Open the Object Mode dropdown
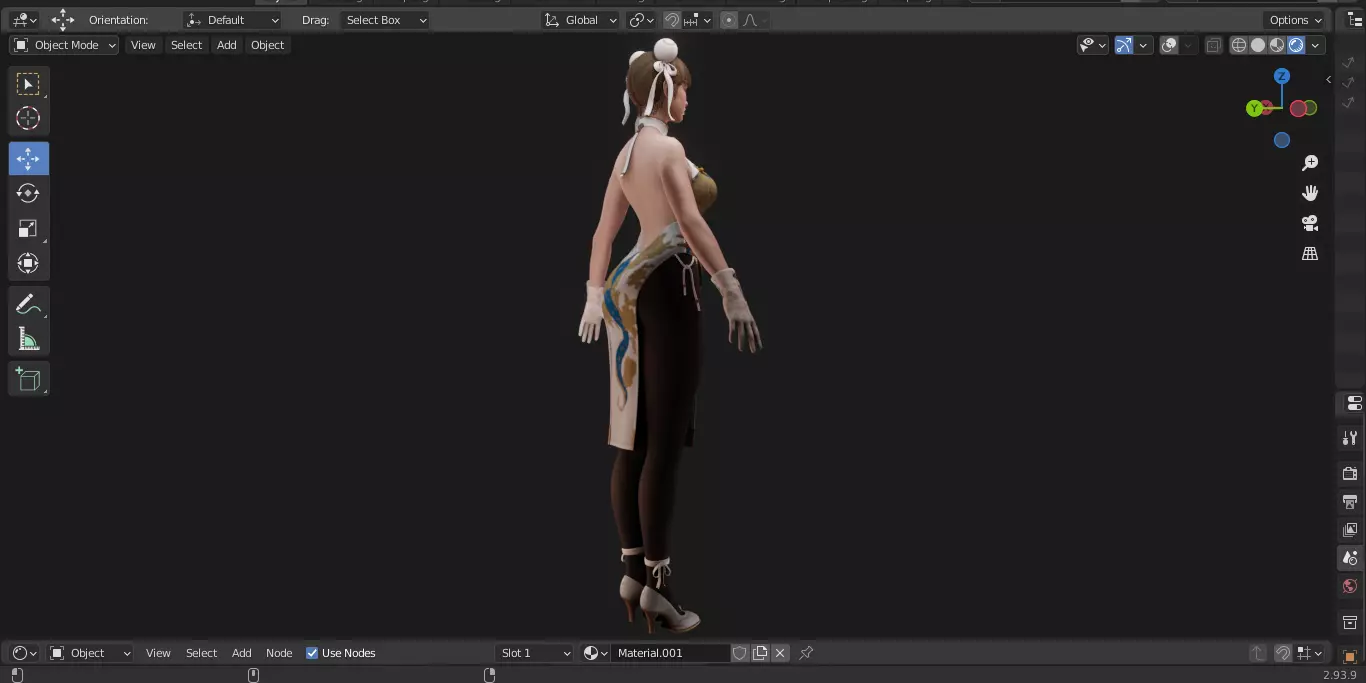This screenshot has height=683, width=1366. (x=64, y=45)
